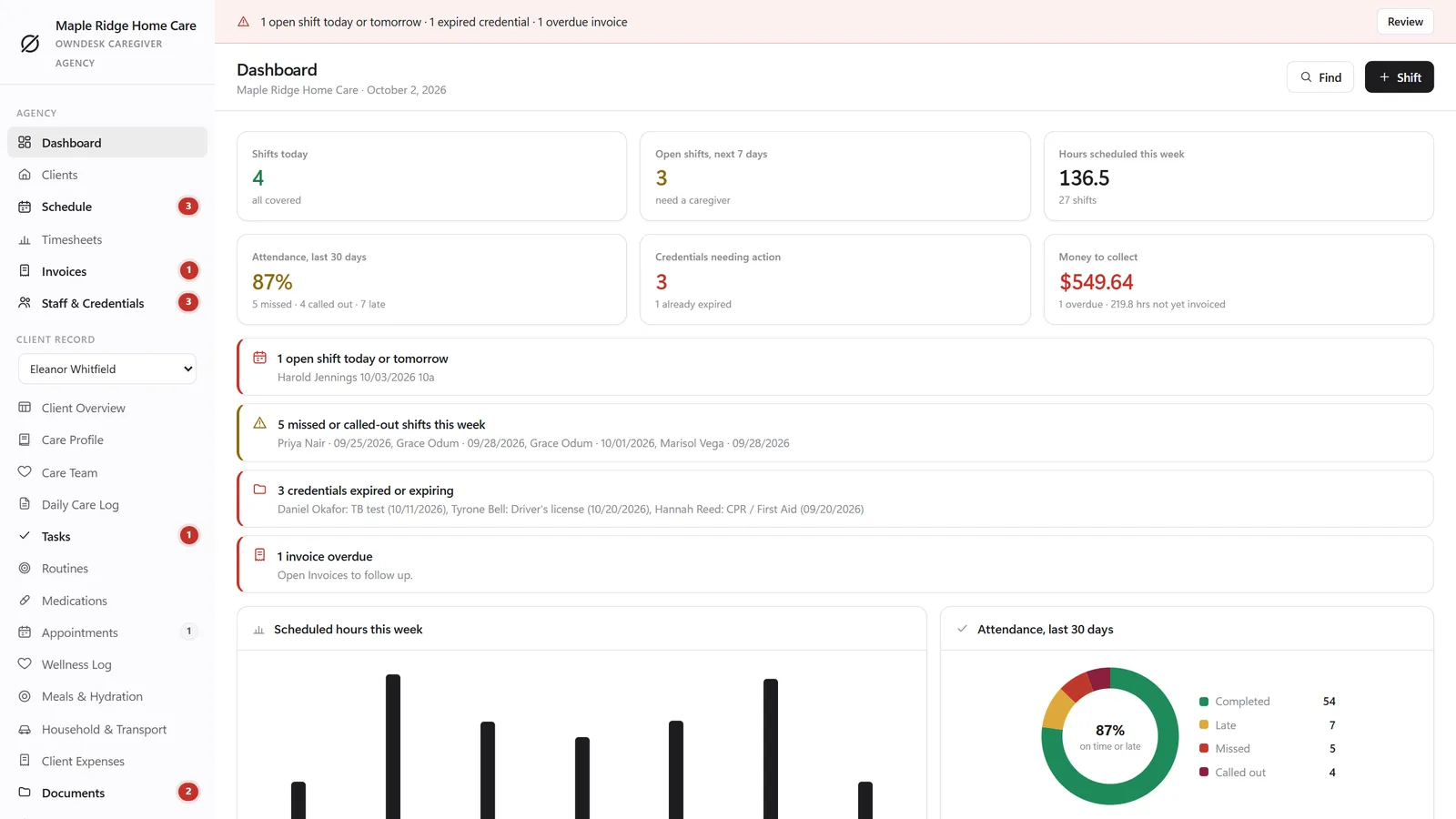Click the Documents folder icon in sidebar
Viewport: 1456px width, 819px height.
click(25, 793)
